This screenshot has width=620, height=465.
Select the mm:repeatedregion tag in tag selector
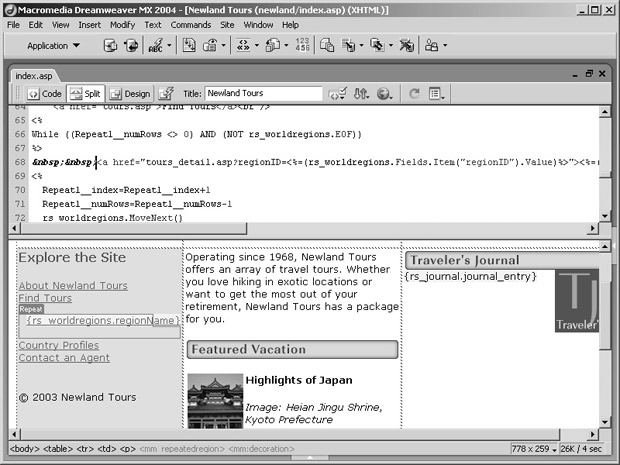(182, 449)
